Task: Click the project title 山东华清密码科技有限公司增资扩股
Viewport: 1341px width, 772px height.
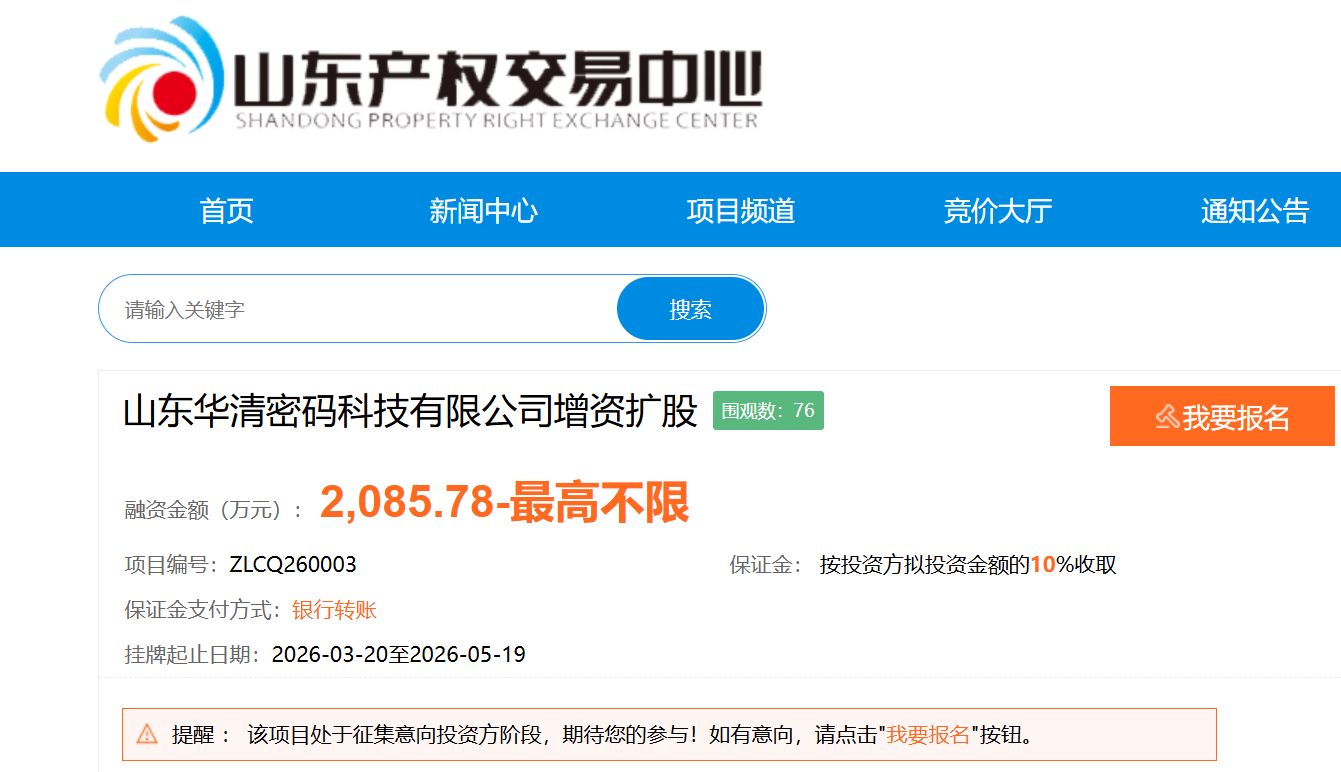Action: point(410,412)
